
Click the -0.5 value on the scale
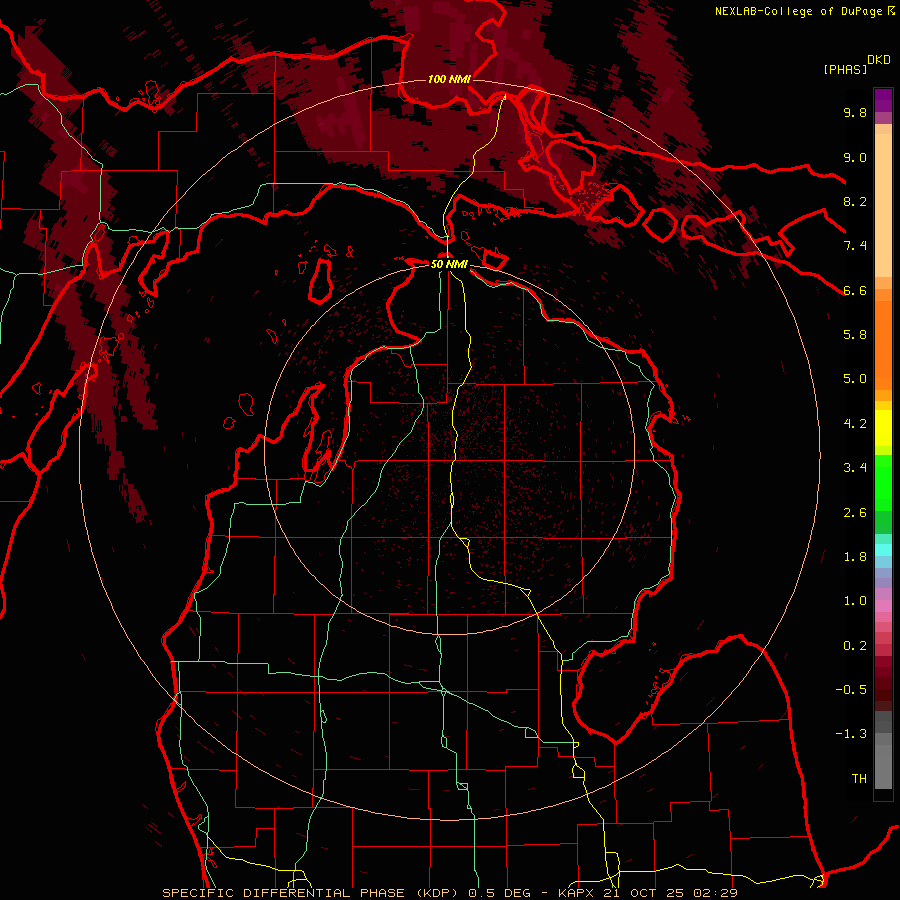(x=851, y=690)
